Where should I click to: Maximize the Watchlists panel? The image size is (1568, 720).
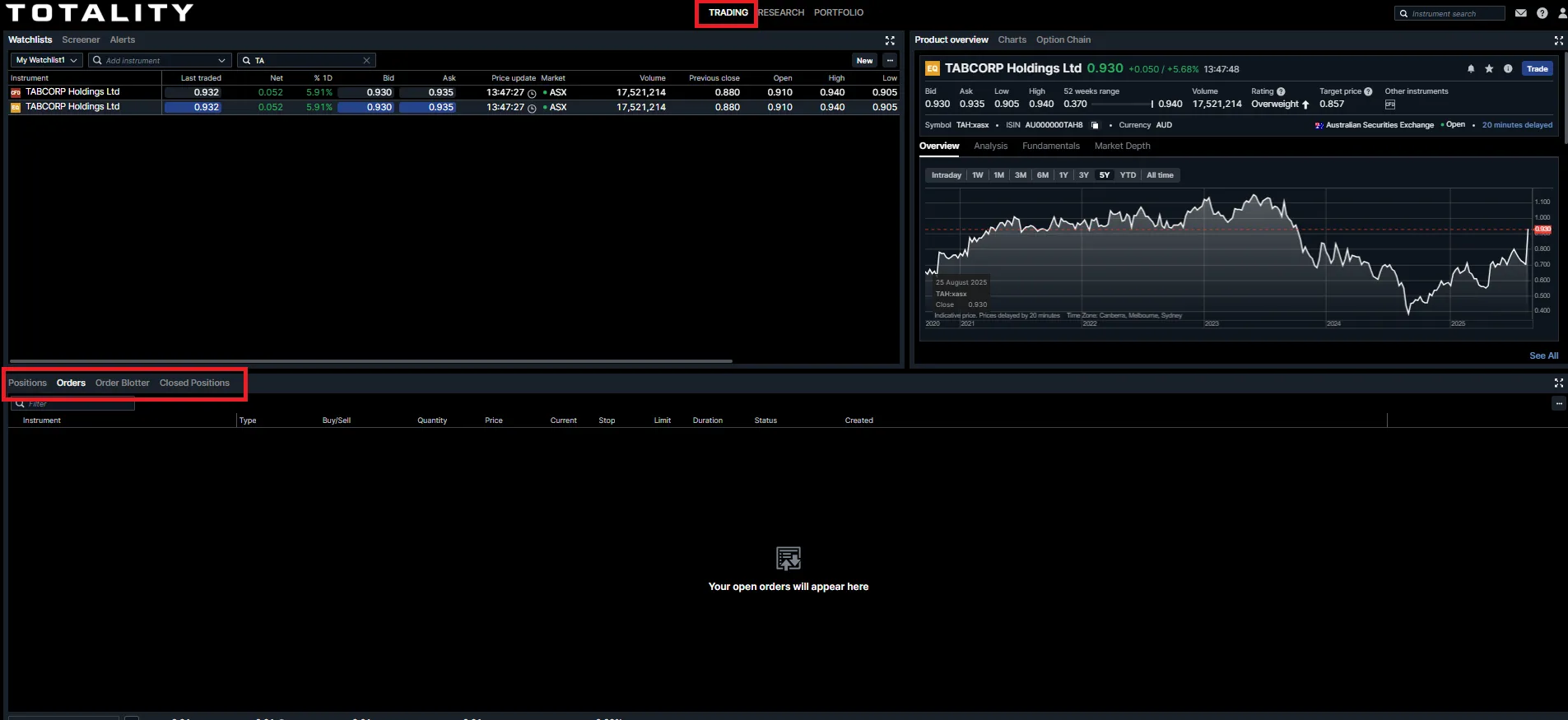[890, 40]
